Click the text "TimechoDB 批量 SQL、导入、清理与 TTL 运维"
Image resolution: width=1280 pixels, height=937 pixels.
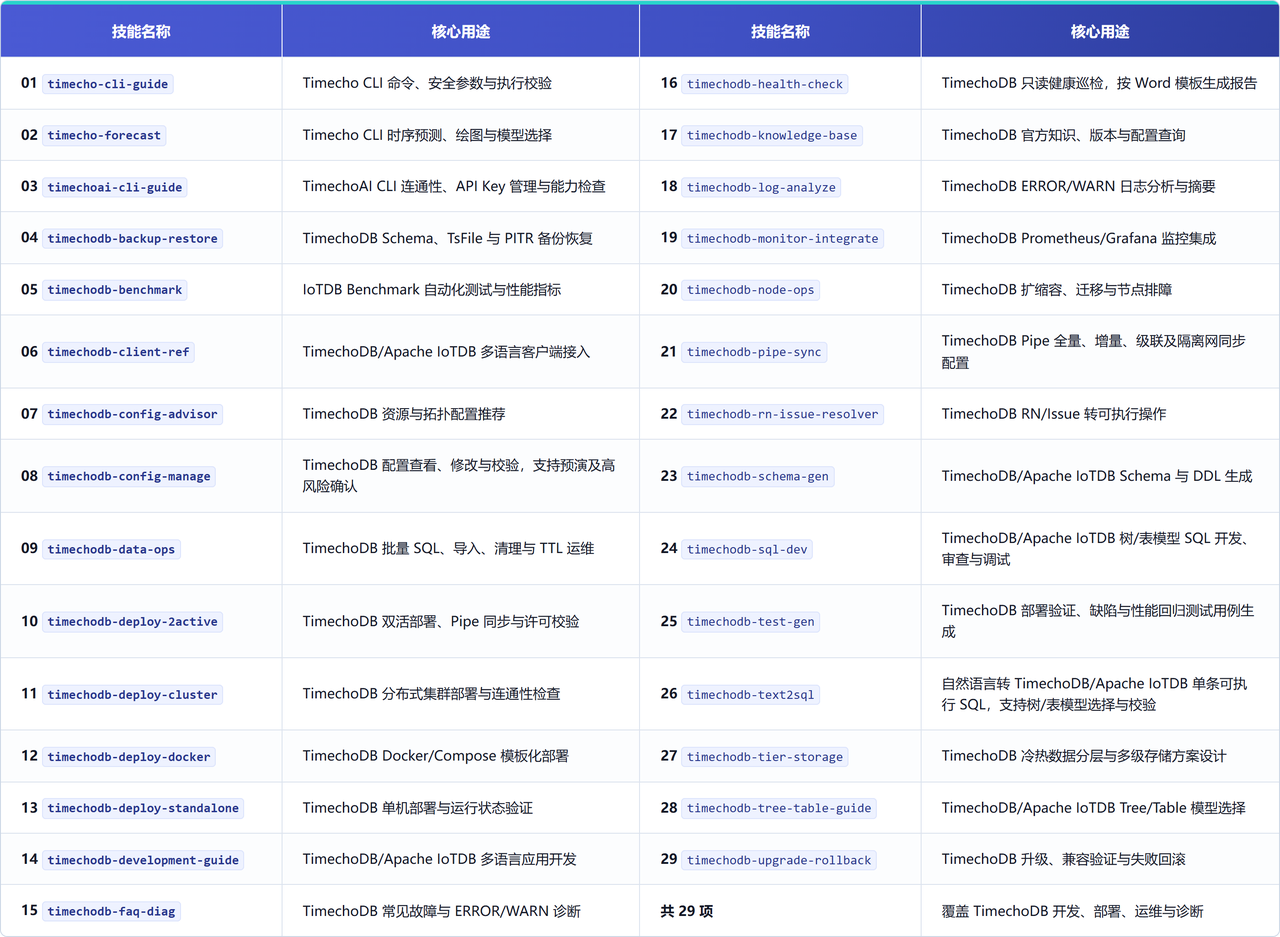click(x=449, y=548)
